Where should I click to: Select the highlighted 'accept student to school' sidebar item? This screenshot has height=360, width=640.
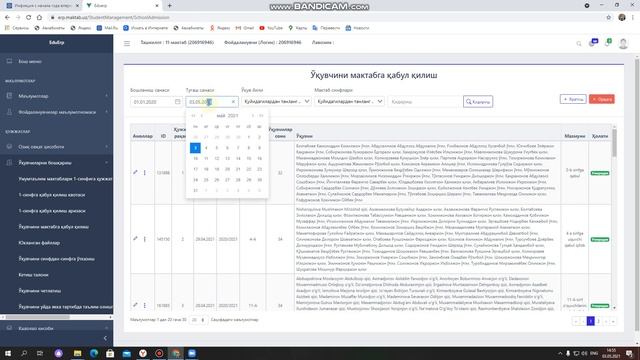coord(53,227)
